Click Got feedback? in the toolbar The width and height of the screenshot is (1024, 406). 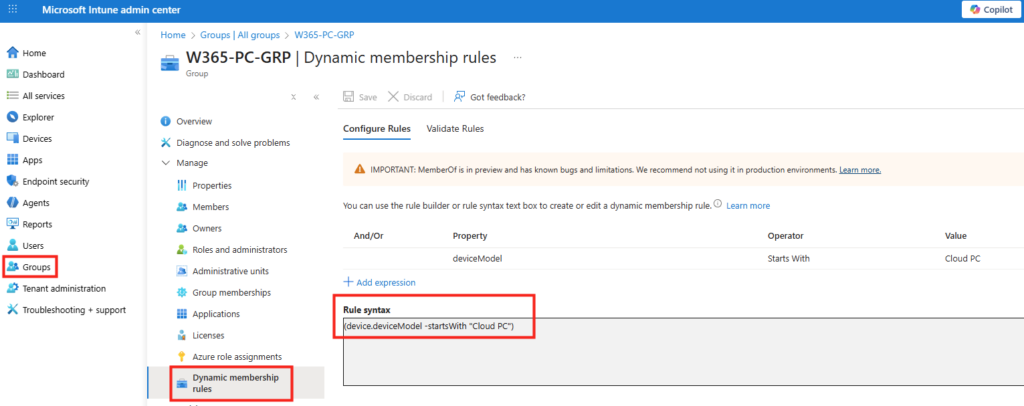[x=489, y=97]
